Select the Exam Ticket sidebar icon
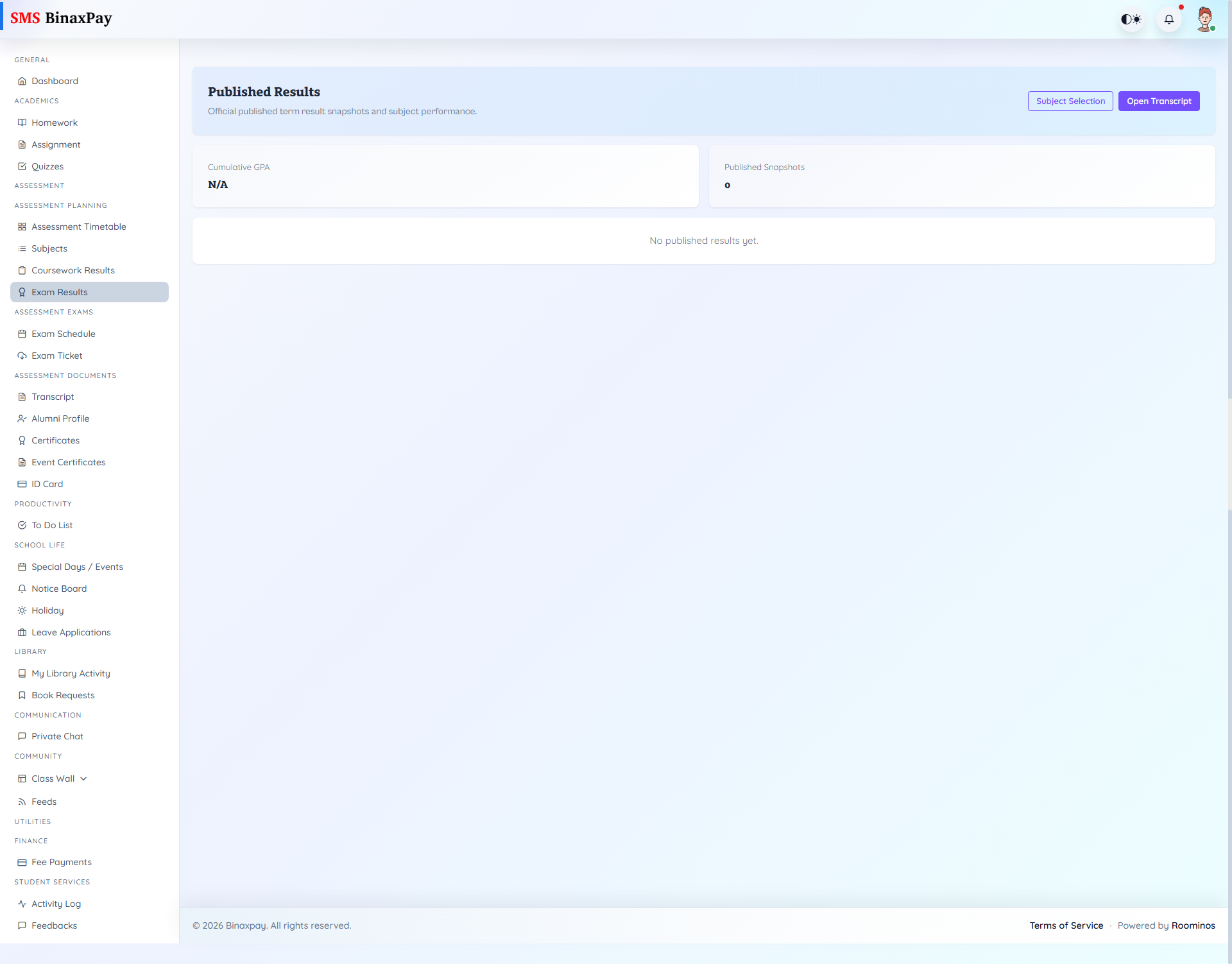Screen dimensions: 1232x964 (x=22, y=356)
